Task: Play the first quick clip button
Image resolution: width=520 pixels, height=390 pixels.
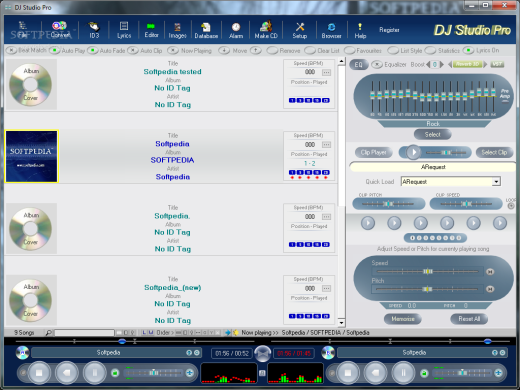Action: pyautogui.click(x=368, y=223)
